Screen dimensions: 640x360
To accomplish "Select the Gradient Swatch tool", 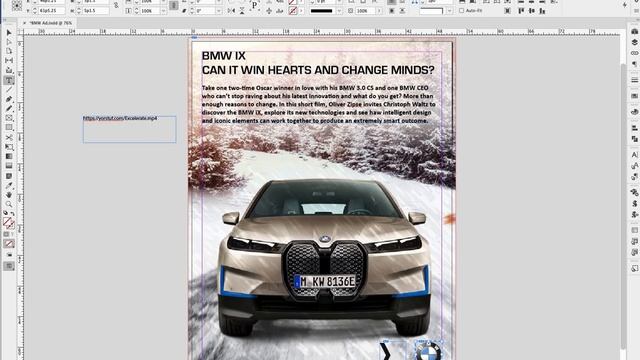I will pyautogui.click(x=9, y=156).
